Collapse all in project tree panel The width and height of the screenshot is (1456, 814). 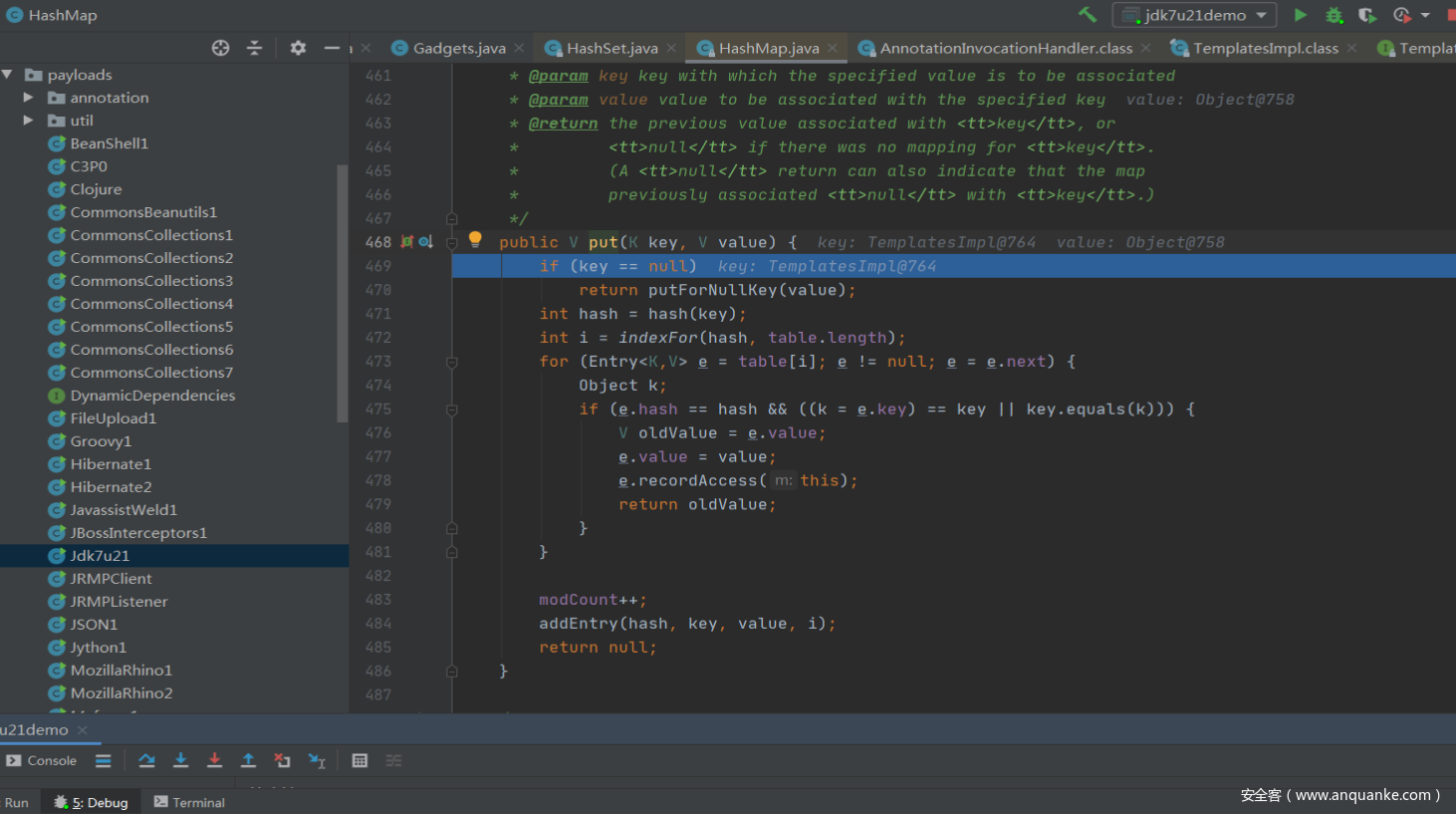click(x=254, y=48)
